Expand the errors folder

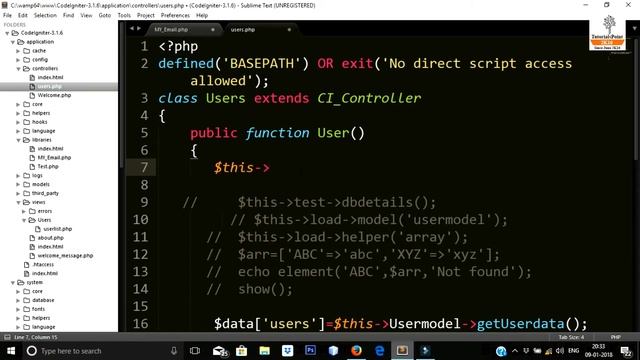[24, 211]
